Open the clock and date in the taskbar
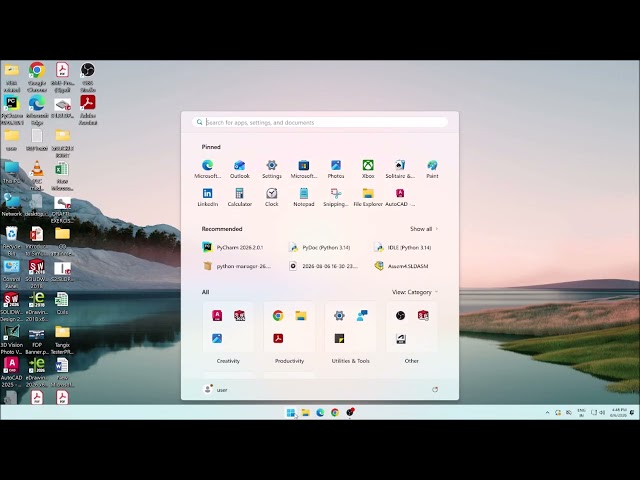Image resolution: width=640 pixels, height=480 pixels. tap(618, 413)
